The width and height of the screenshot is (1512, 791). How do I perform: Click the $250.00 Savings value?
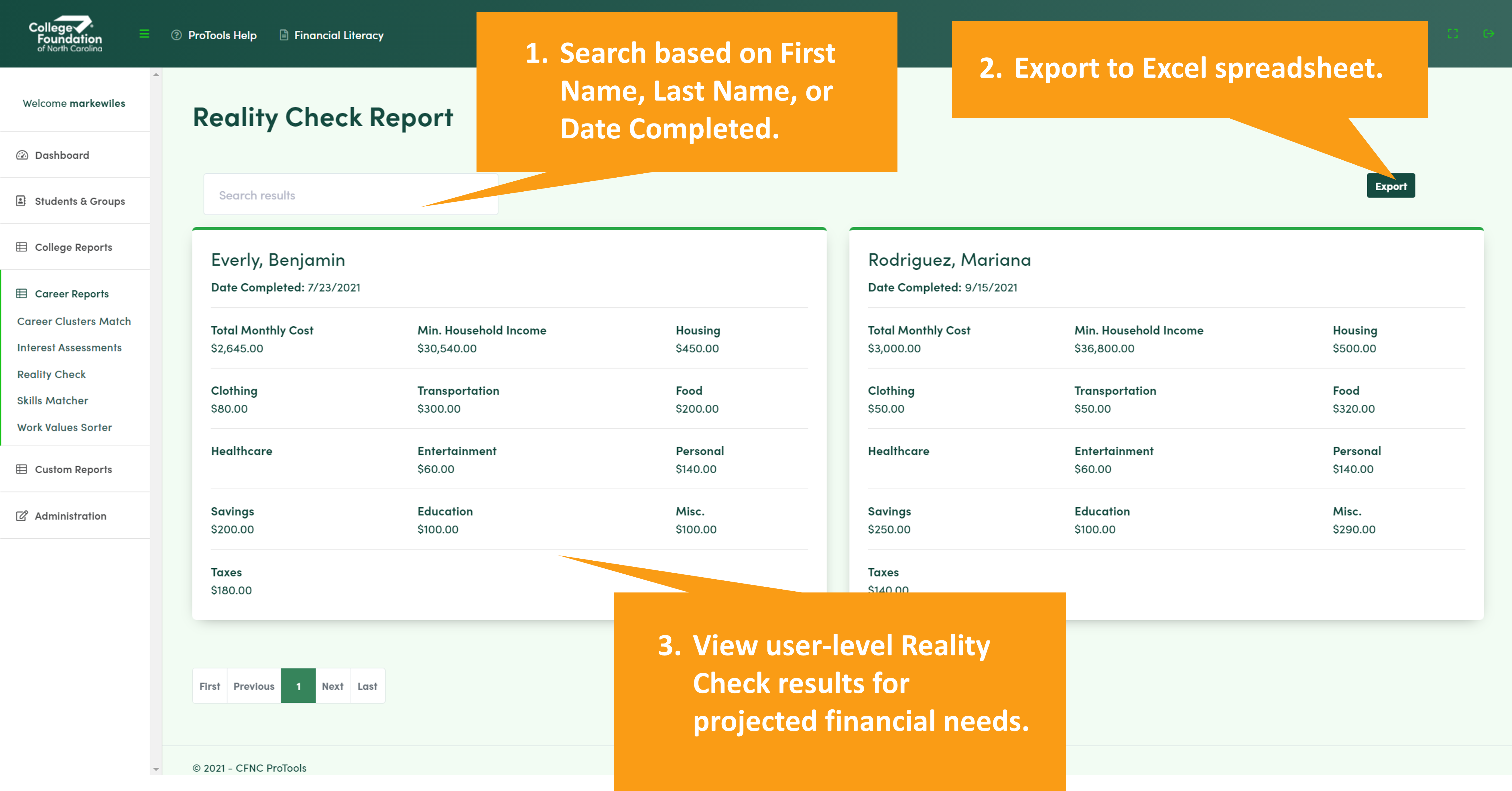(x=889, y=529)
